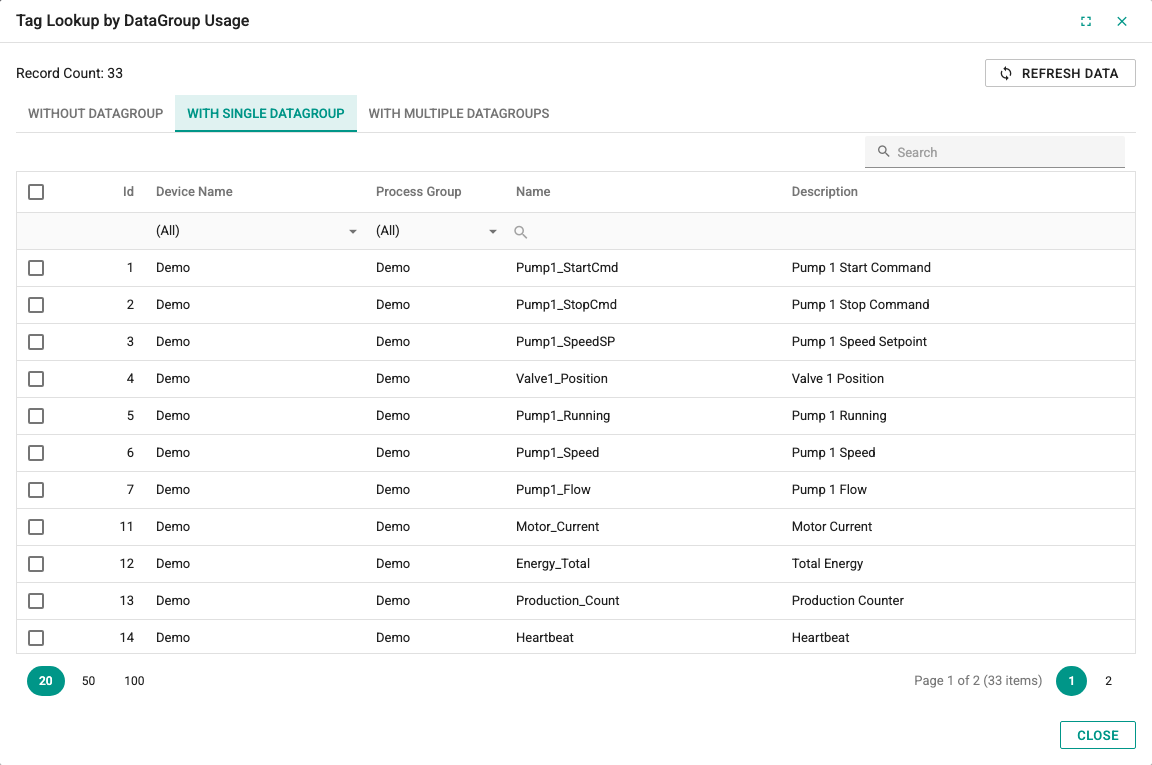Sort by the Description column header
Screen dimensions: 1152x765
pyautogui.click(x=824, y=192)
